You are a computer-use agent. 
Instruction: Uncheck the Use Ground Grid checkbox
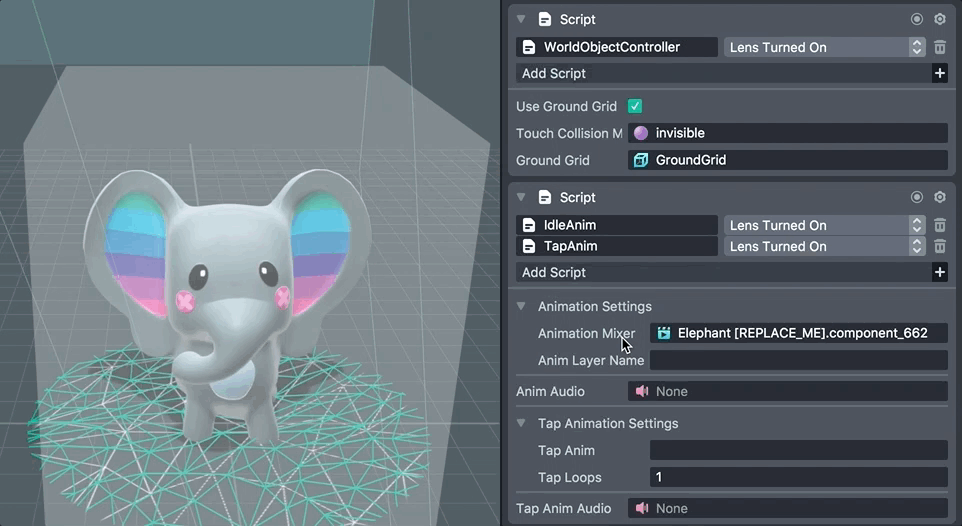tap(635, 106)
